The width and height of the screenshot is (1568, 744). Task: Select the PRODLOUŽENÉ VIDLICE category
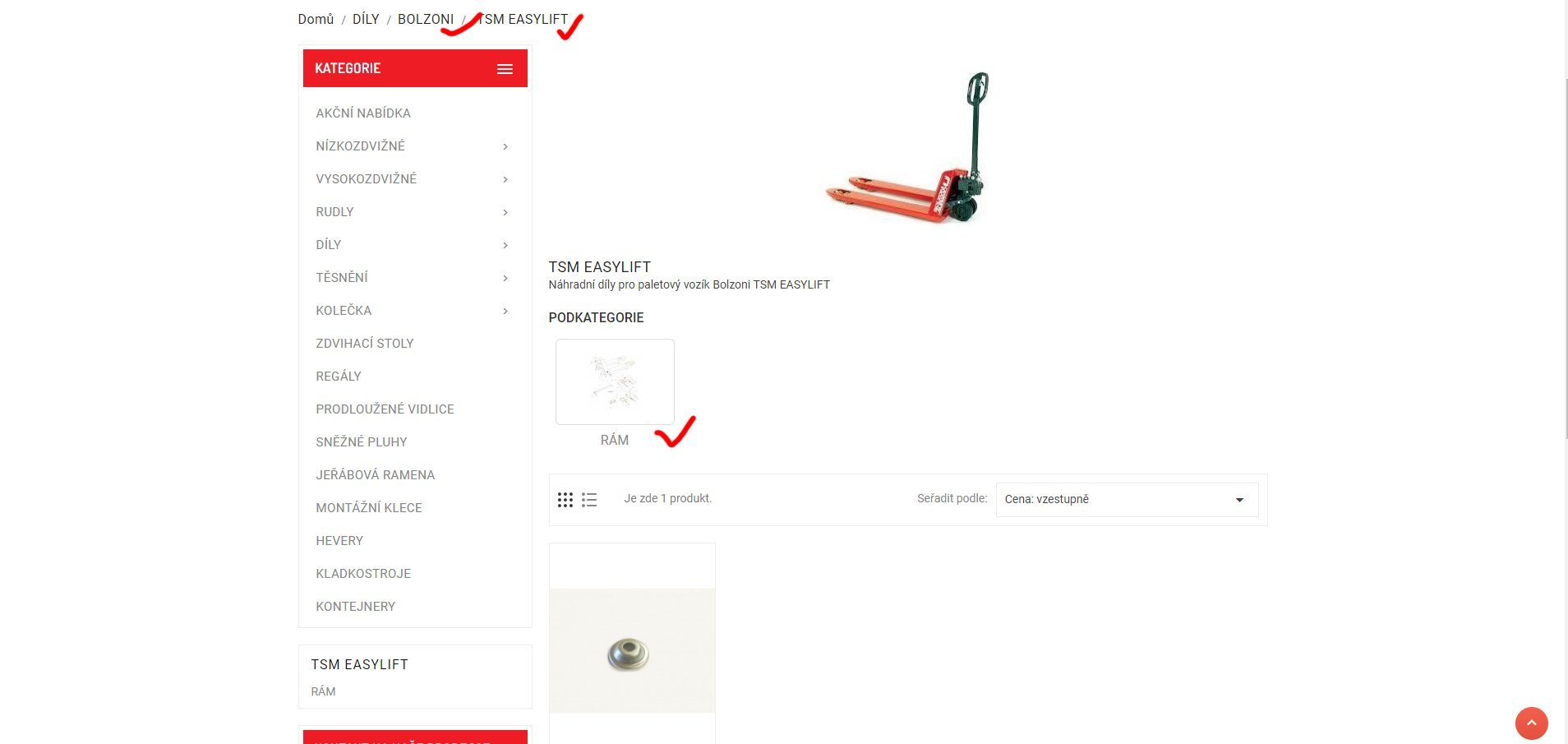(x=385, y=409)
